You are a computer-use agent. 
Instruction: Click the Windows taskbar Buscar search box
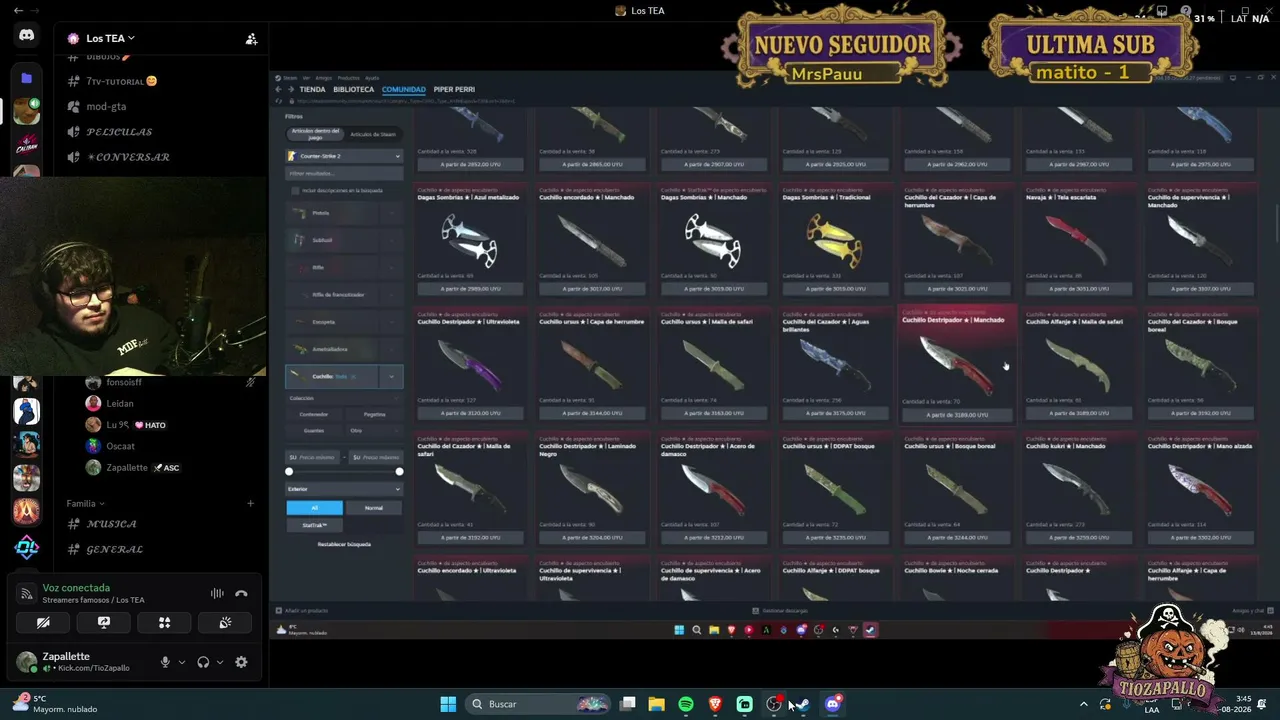(x=540, y=704)
